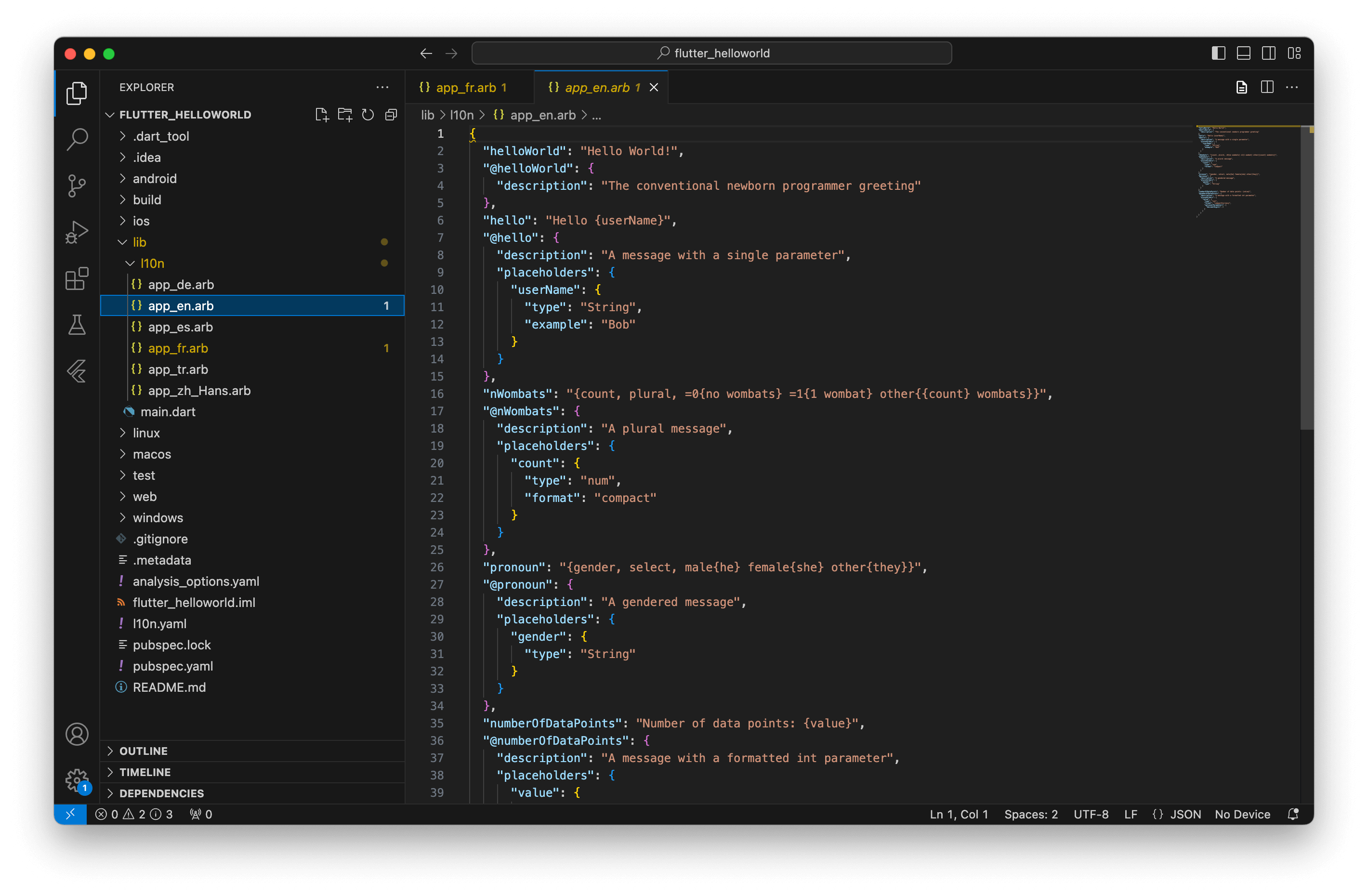1368x896 pixels.
Task: Click New File icon in explorer header
Action: point(322,115)
